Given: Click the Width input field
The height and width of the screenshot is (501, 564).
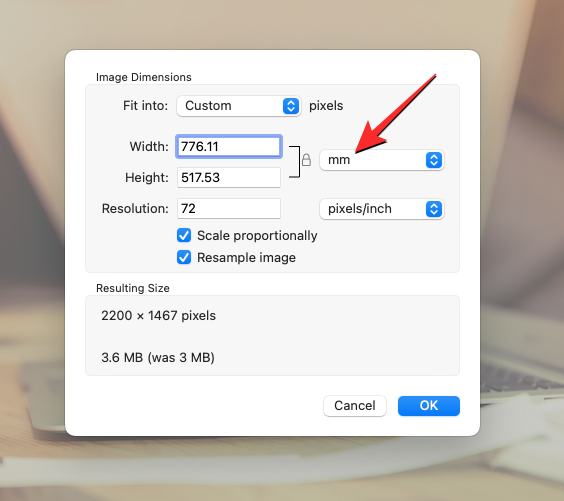Looking at the screenshot, I should (x=229, y=146).
